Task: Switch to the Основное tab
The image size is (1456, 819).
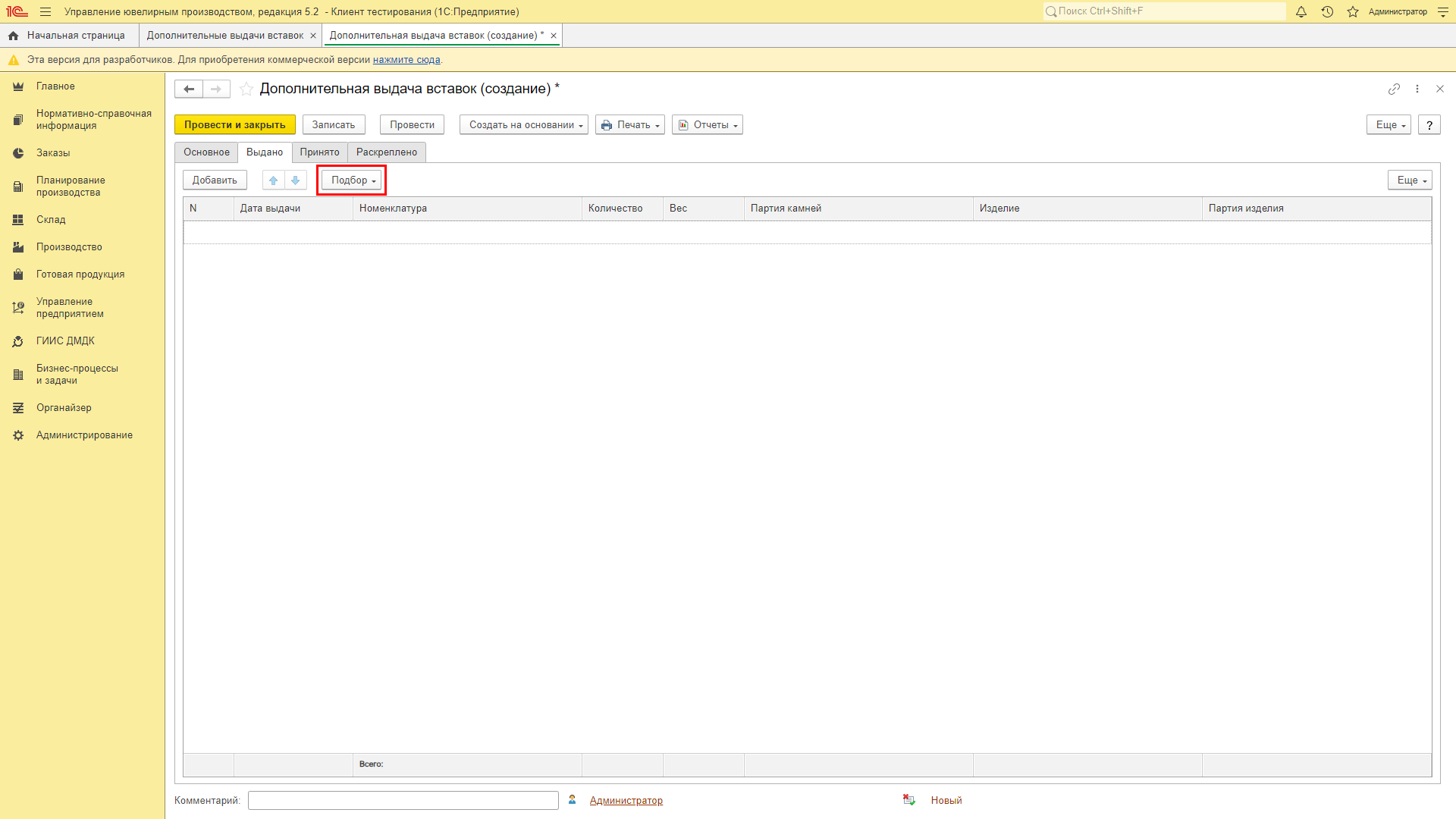Action: point(206,152)
